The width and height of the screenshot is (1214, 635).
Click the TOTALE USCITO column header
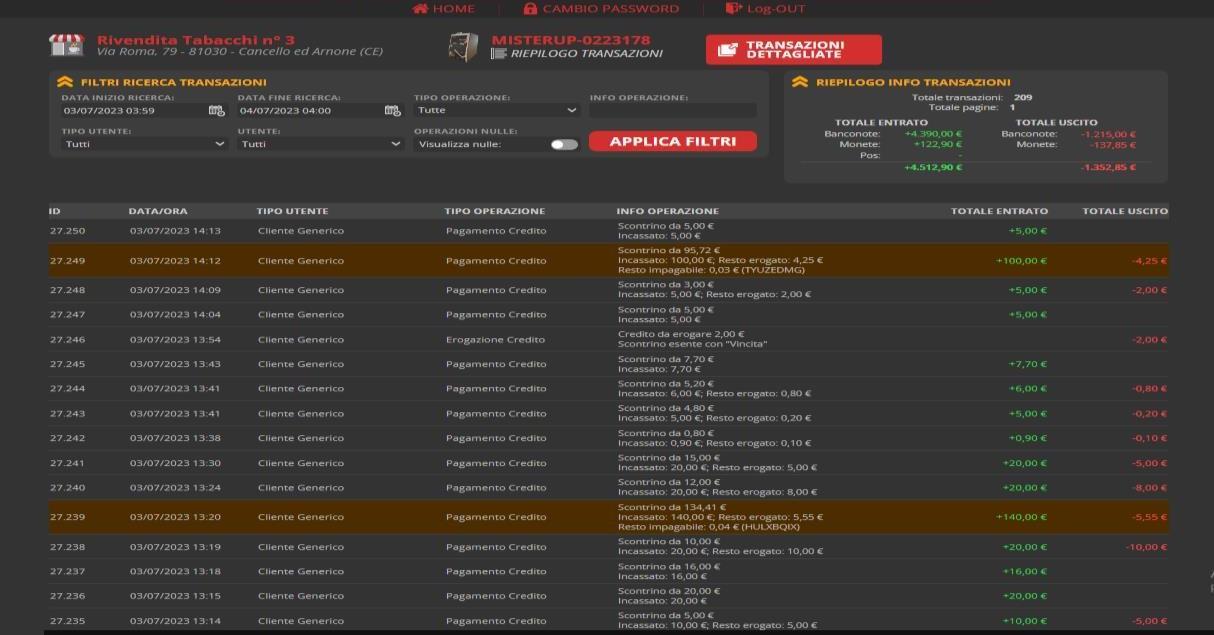[1125, 211]
